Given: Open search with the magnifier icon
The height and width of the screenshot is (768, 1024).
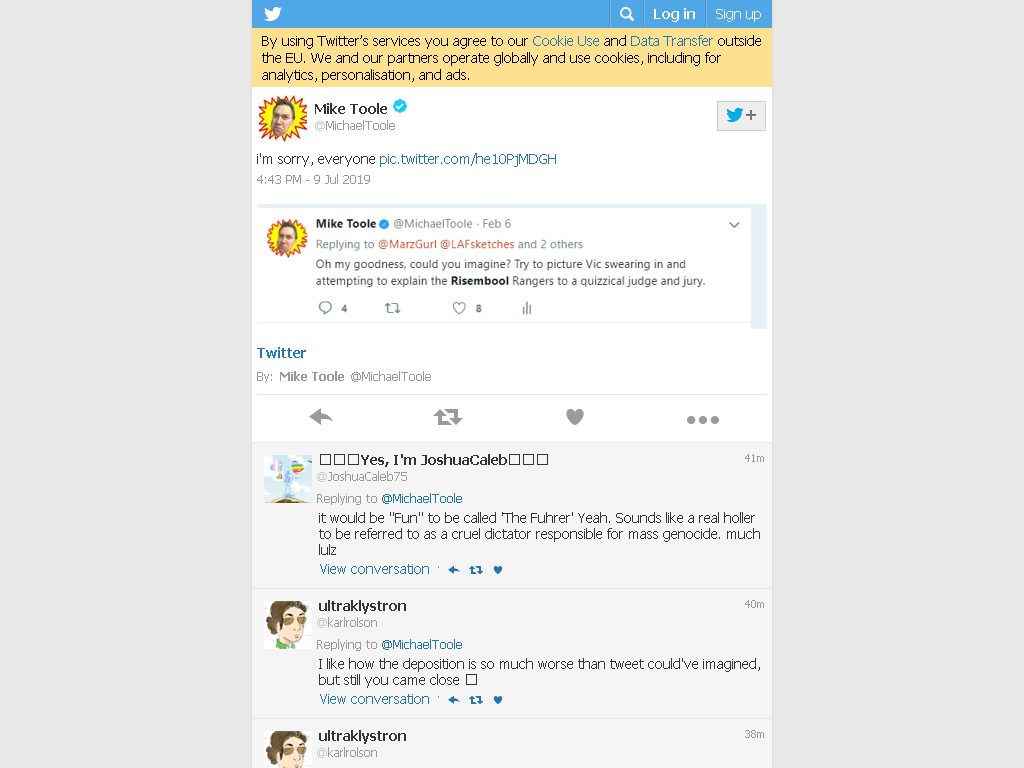Looking at the screenshot, I should click(626, 14).
